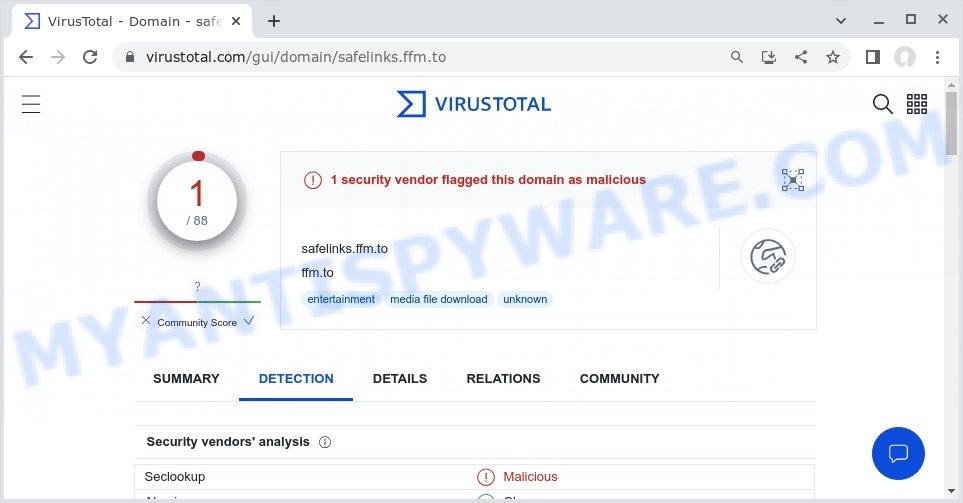Close the VirusTotal browser tab

[x=236, y=21]
